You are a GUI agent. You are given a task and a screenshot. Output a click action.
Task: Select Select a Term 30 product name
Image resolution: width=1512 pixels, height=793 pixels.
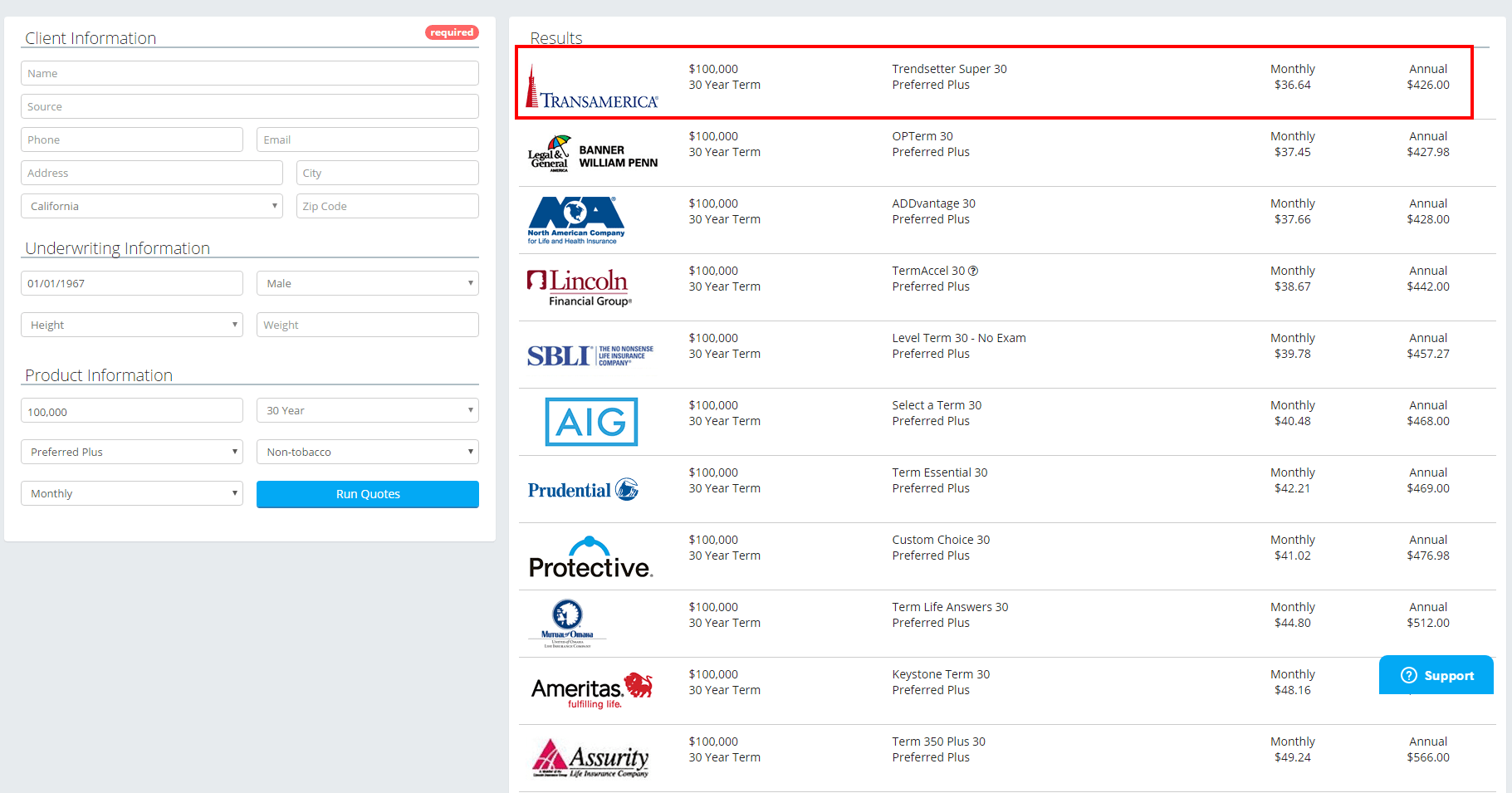937,405
